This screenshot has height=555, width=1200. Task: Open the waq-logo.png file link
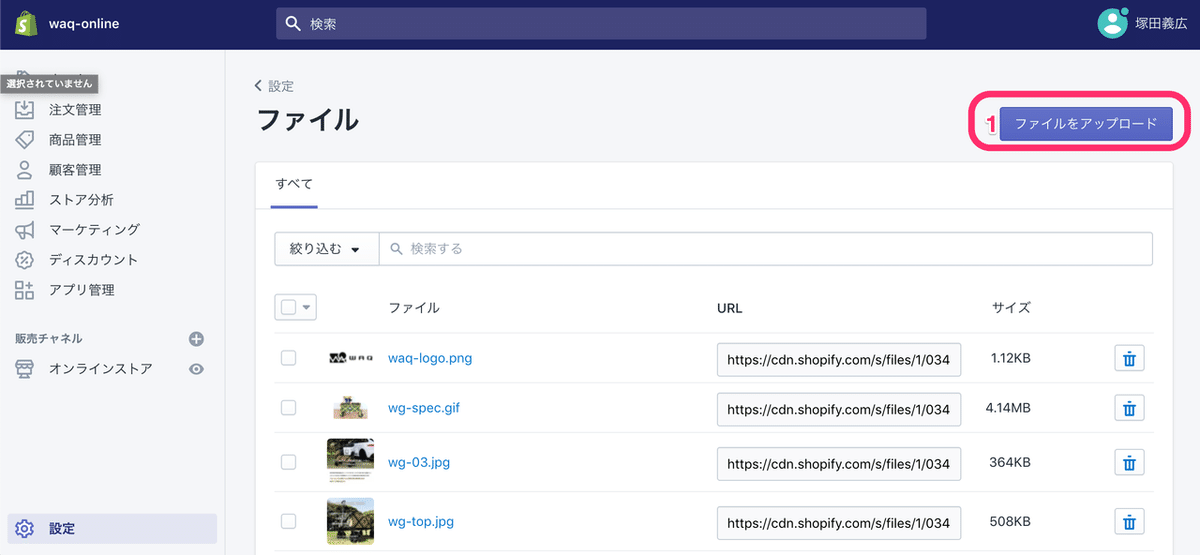(430, 358)
